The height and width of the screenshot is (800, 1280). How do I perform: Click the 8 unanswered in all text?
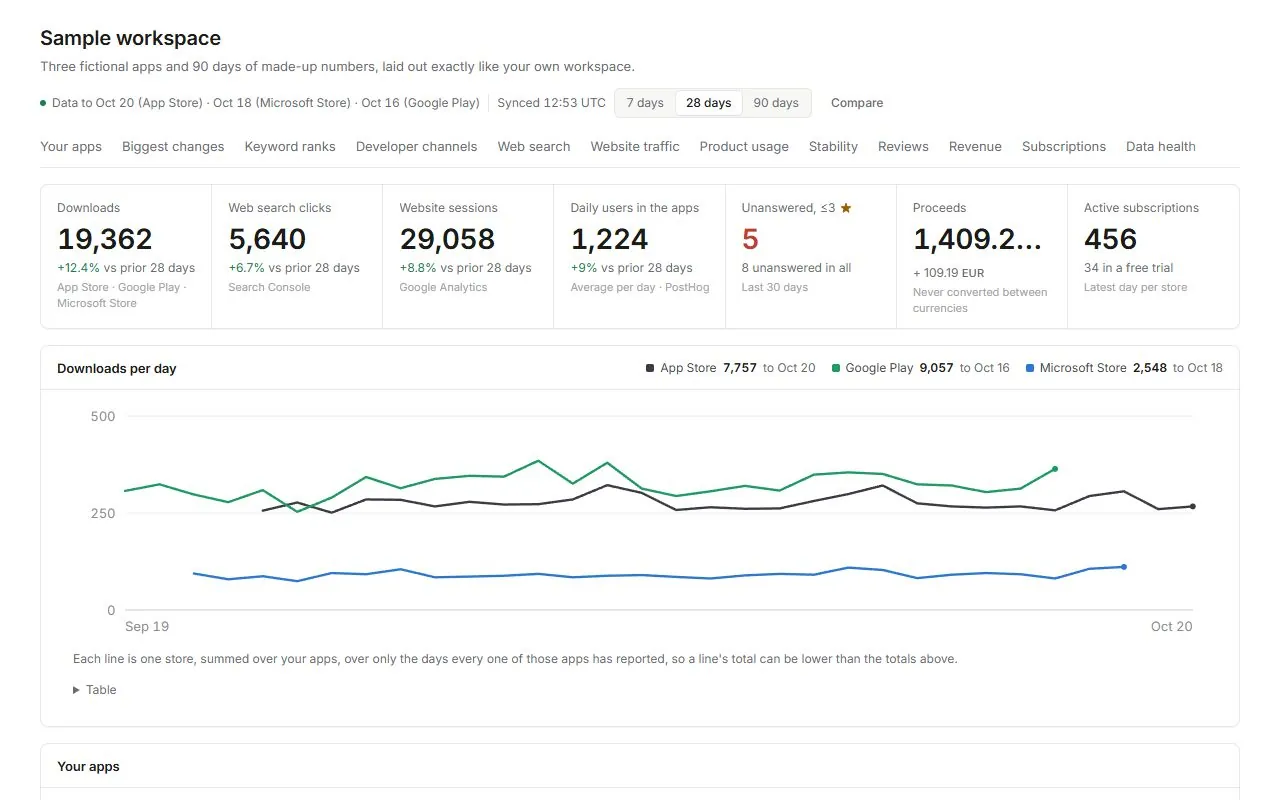point(797,268)
